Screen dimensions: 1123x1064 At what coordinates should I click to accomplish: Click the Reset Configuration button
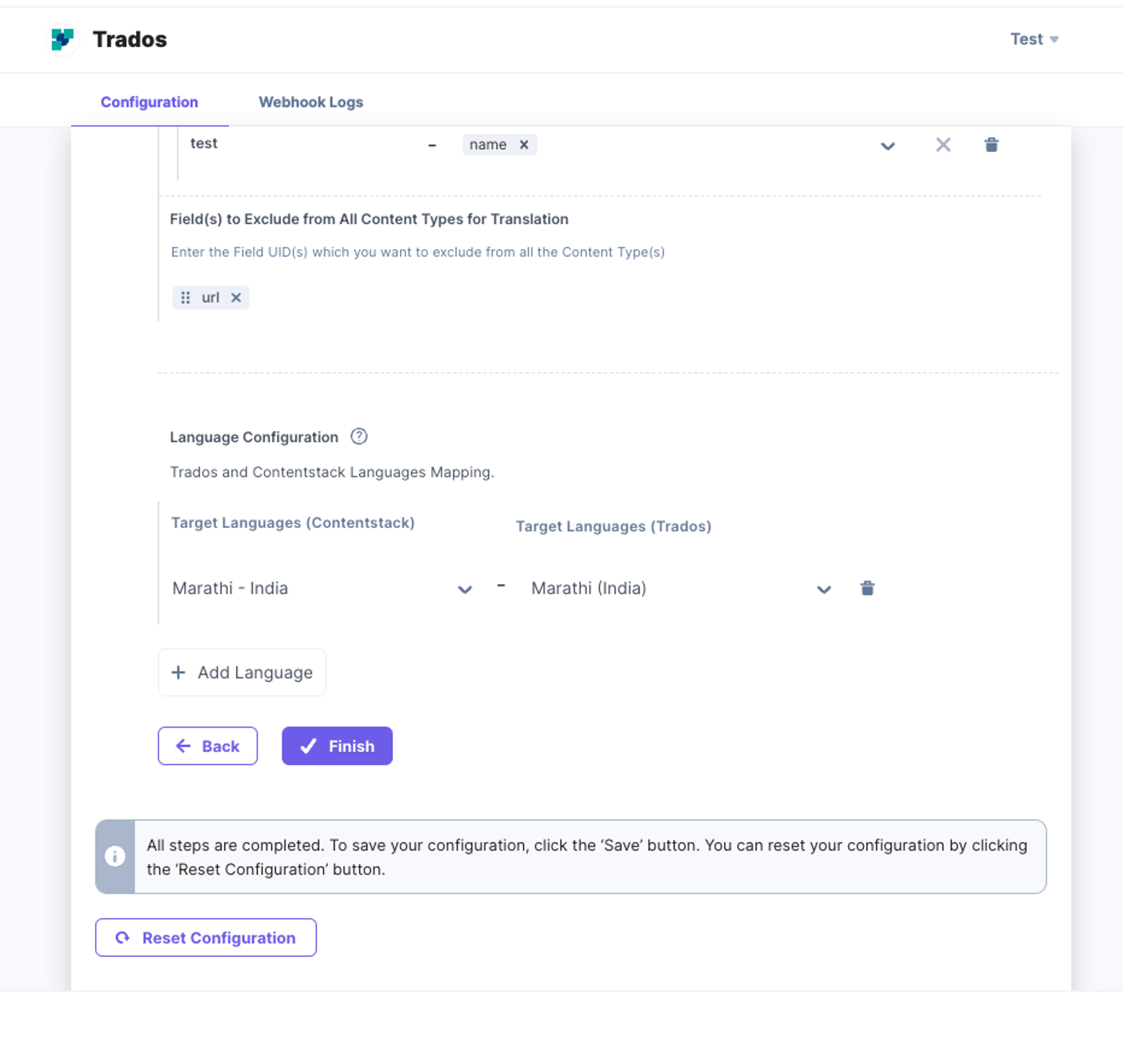pyautogui.click(x=206, y=937)
